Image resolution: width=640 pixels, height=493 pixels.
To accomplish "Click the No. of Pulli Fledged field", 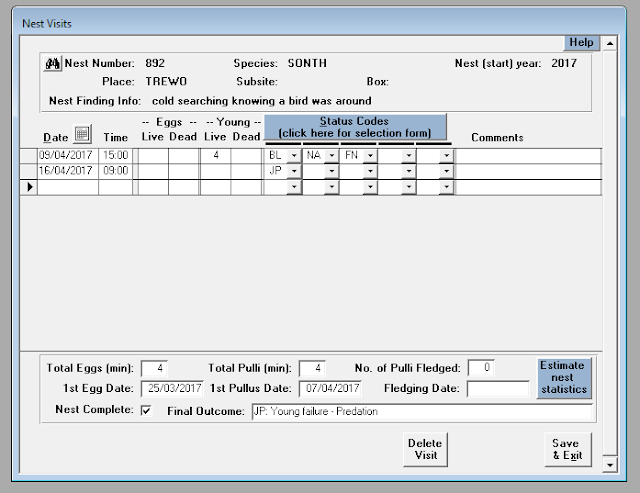I will coord(481,368).
